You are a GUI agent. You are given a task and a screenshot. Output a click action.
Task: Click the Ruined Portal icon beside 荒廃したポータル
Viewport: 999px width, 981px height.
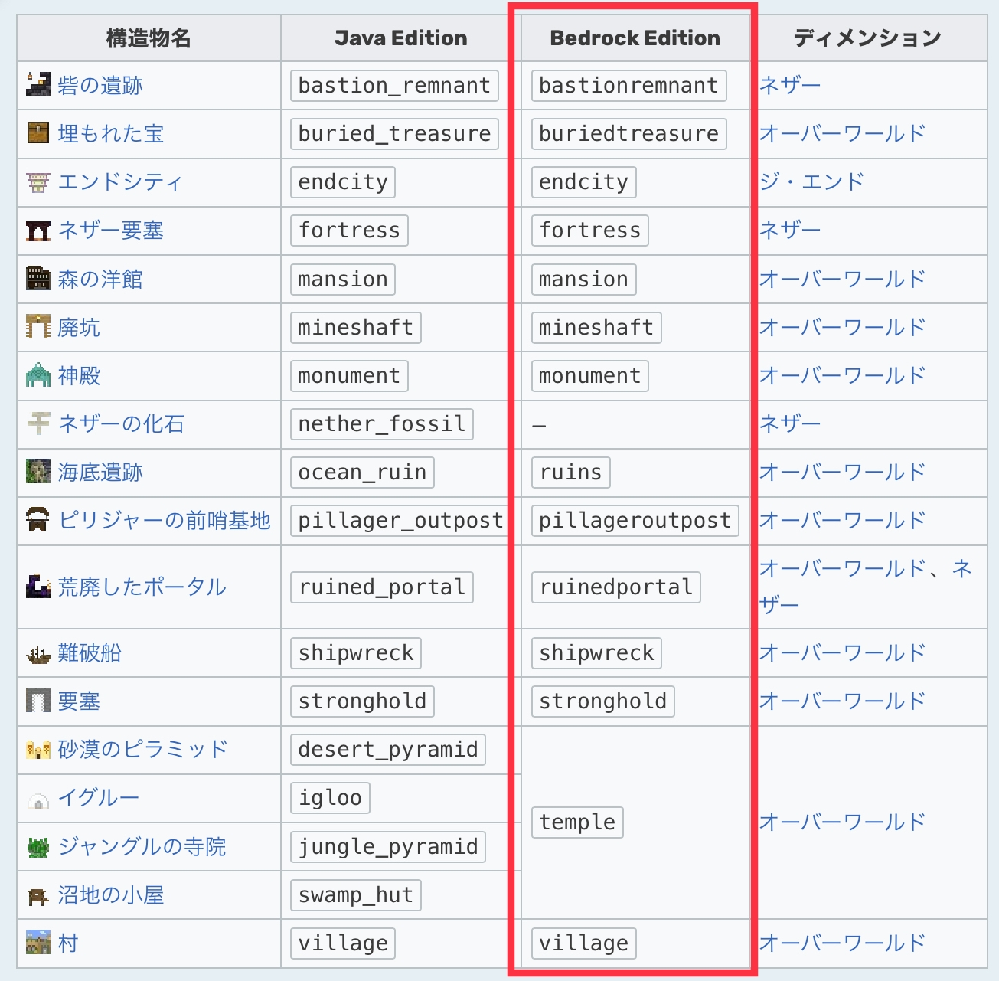pyautogui.click(x=38, y=587)
